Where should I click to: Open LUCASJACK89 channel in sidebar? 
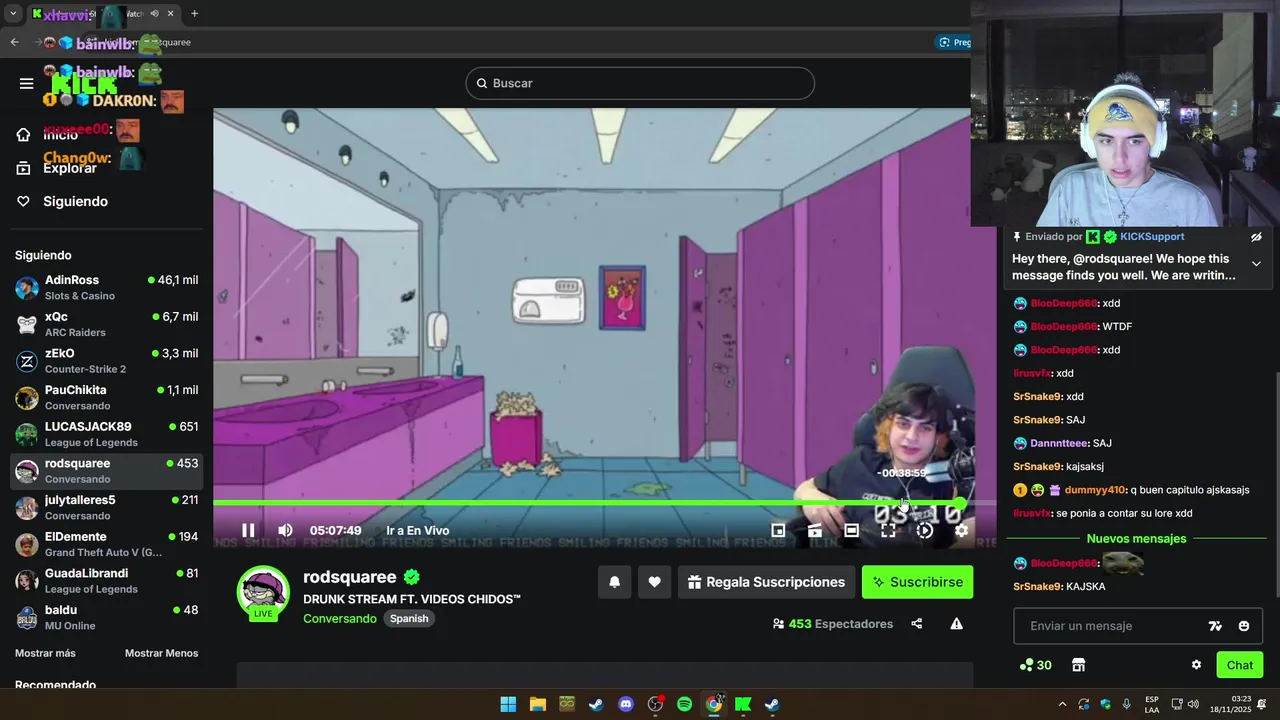point(106,434)
